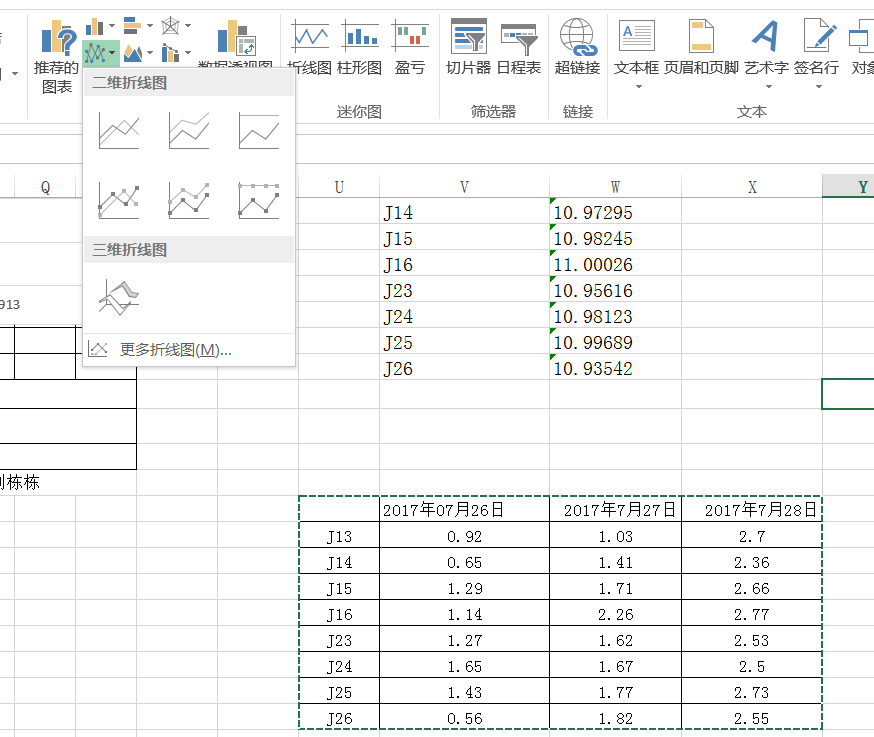
Task: Select the basic 2D line chart thumbnail
Action: tap(119, 131)
